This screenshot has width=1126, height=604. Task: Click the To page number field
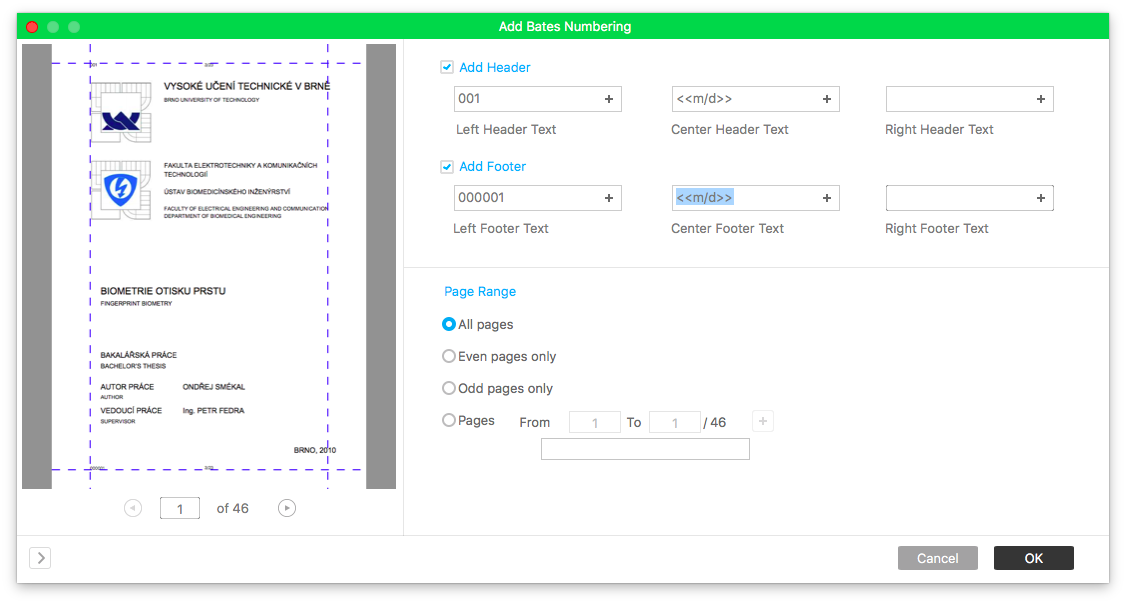[674, 422]
